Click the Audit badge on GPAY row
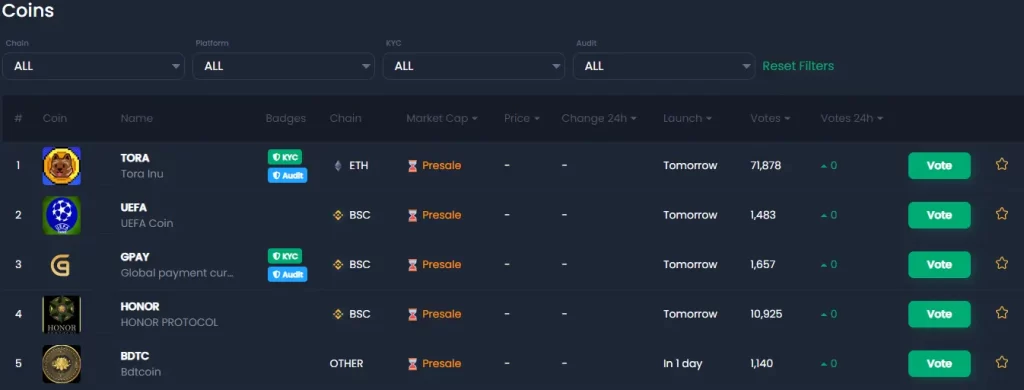 pyautogui.click(x=287, y=274)
